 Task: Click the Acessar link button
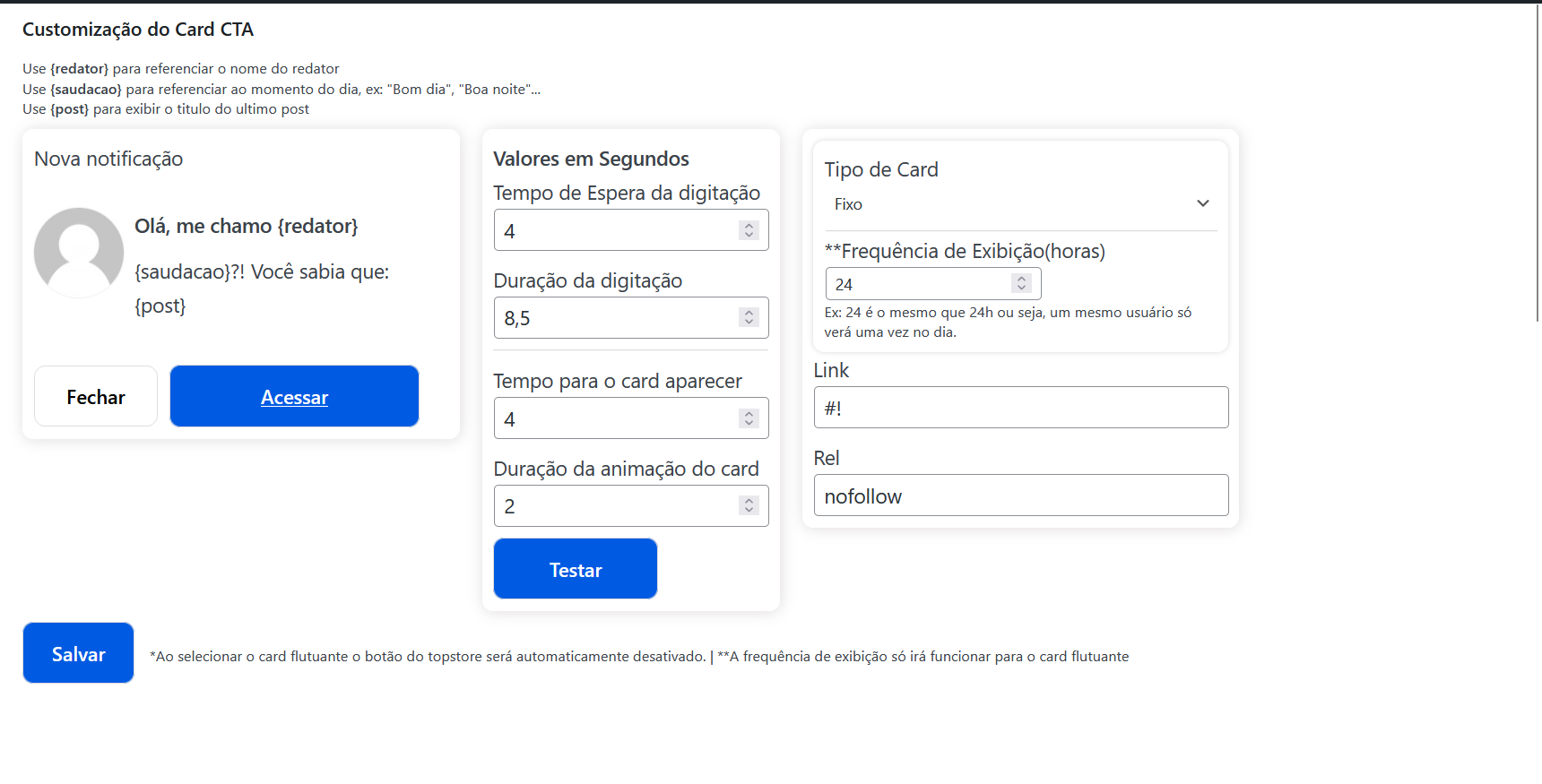pos(294,397)
